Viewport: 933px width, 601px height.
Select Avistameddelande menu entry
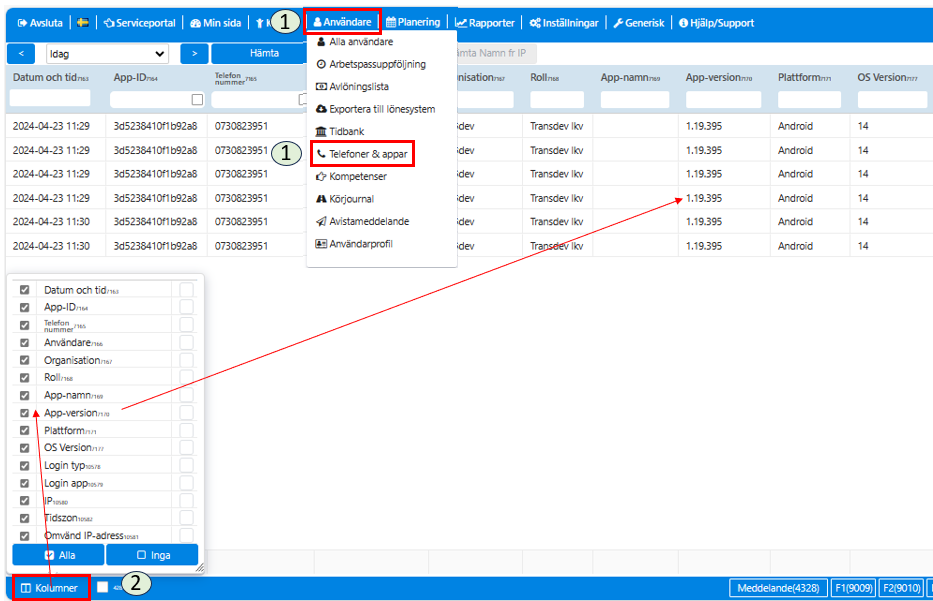(362, 221)
